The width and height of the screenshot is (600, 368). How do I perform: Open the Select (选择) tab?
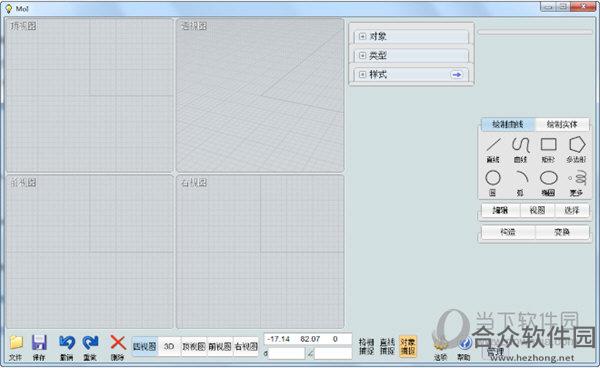[x=572, y=210]
